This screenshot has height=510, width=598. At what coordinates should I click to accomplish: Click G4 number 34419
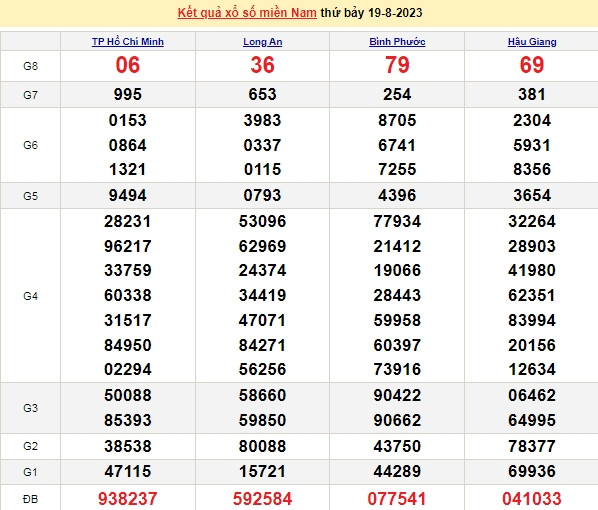coord(262,295)
